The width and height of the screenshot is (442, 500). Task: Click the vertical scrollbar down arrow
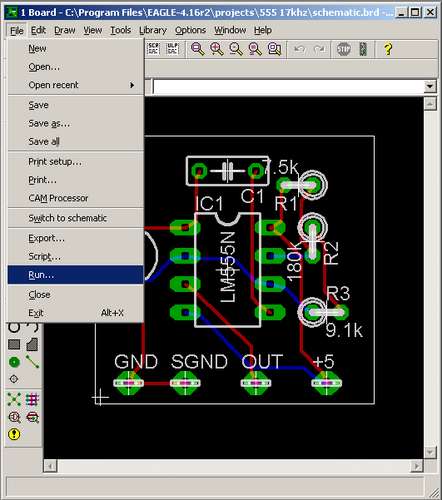tap(430, 452)
